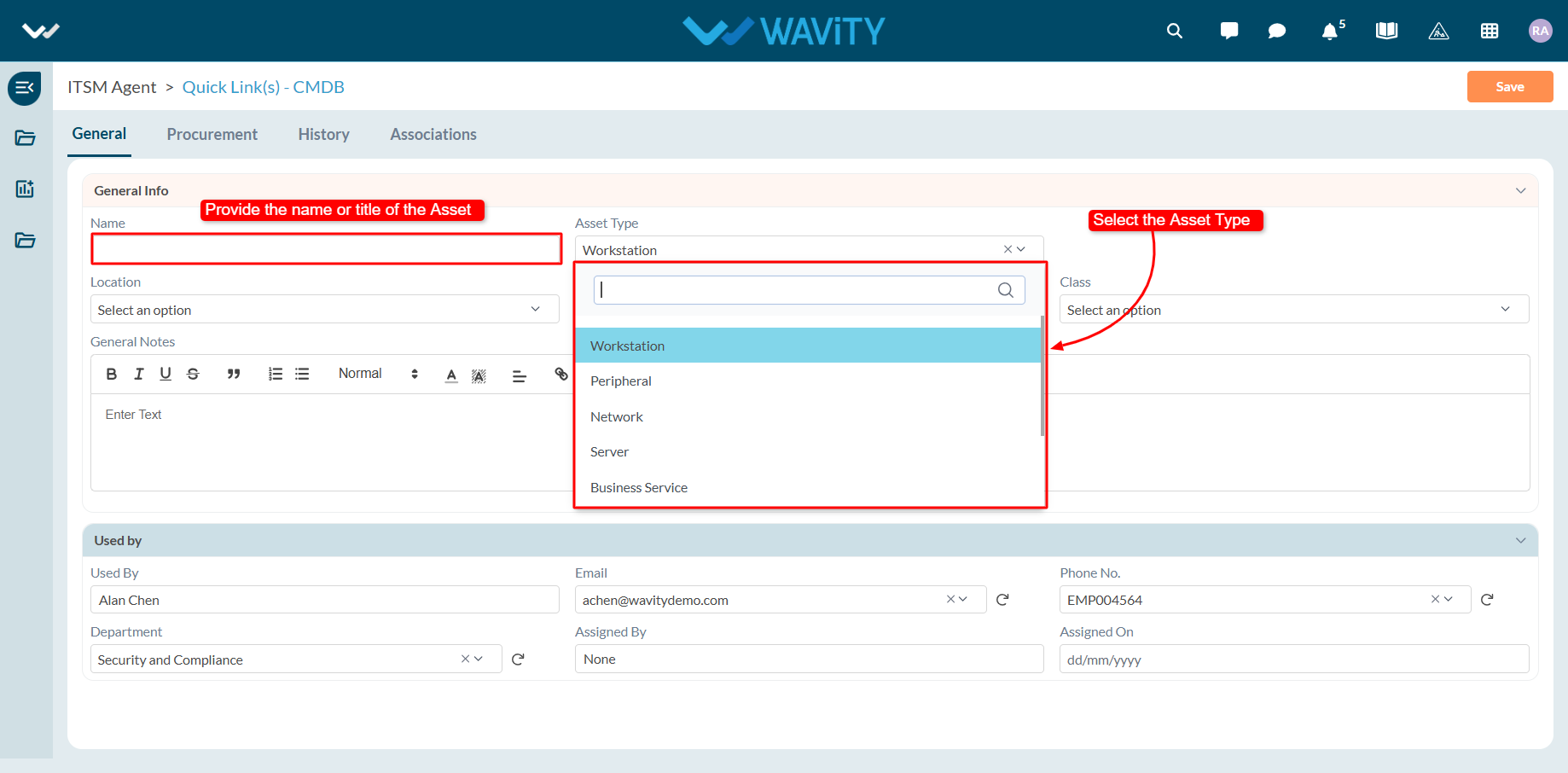Click the Wavity logo at top left

41,32
